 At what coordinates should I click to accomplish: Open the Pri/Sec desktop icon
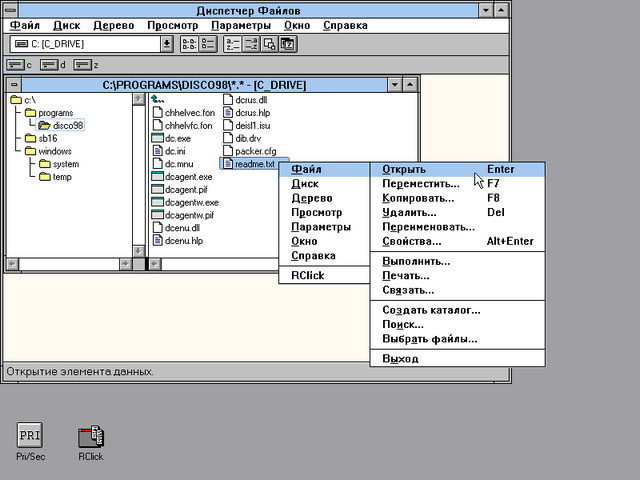click(x=30, y=436)
